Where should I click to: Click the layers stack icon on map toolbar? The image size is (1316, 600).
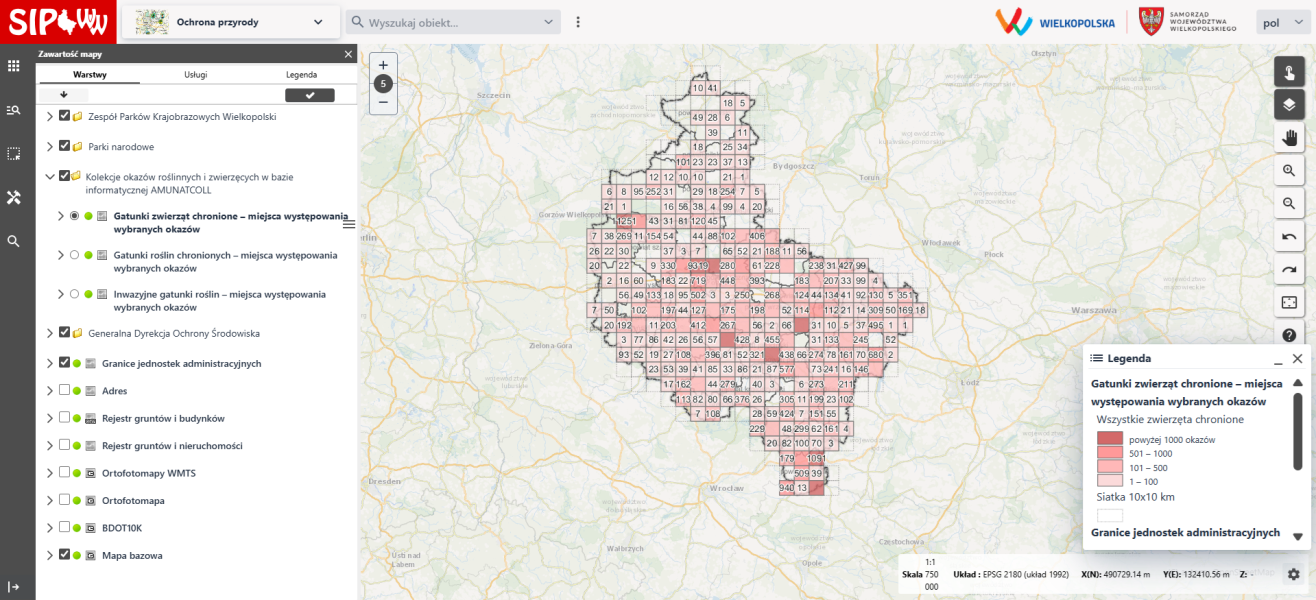1289,104
